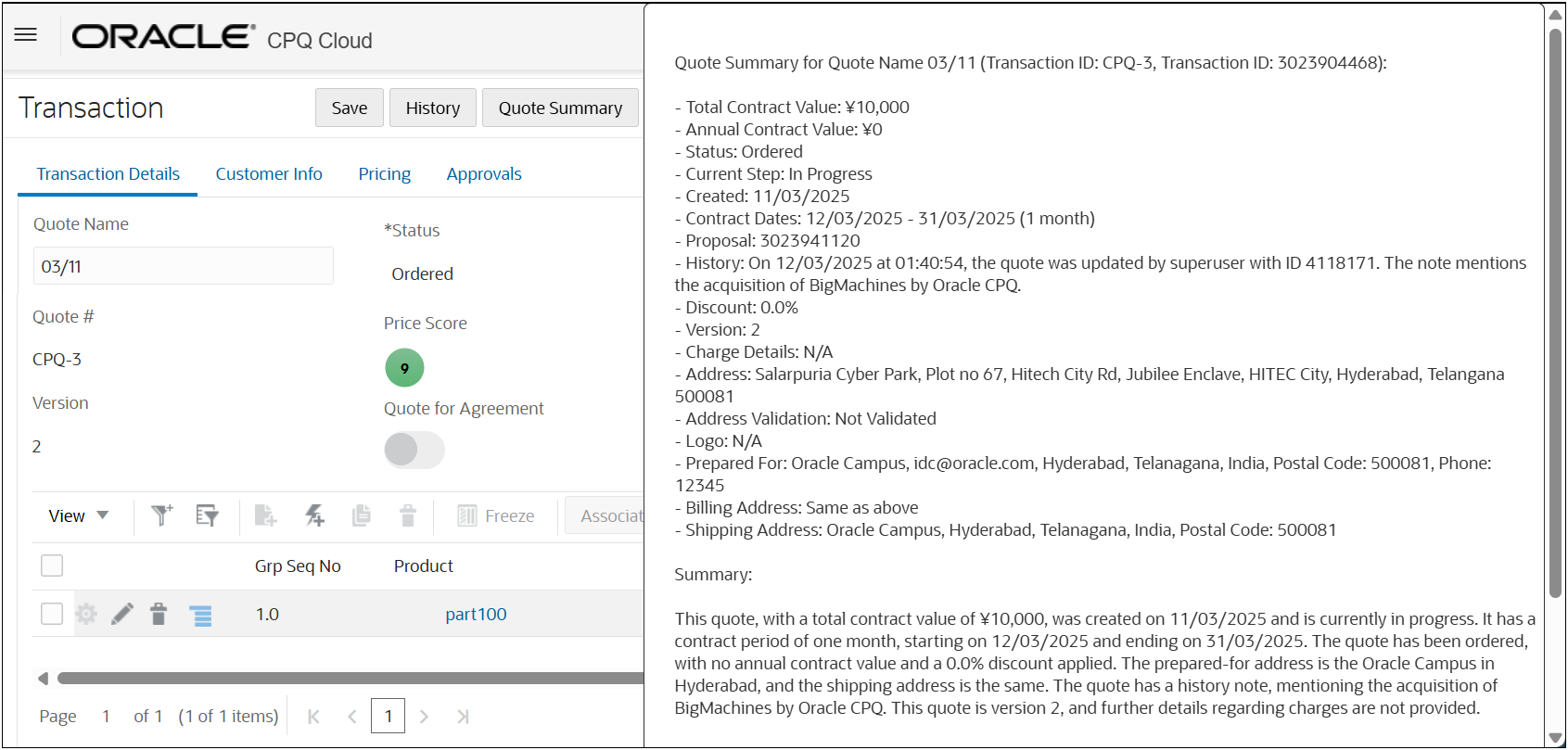Screen dimensions: 1568x750
Task: Open the Pricing tab
Action: click(x=385, y=174)
